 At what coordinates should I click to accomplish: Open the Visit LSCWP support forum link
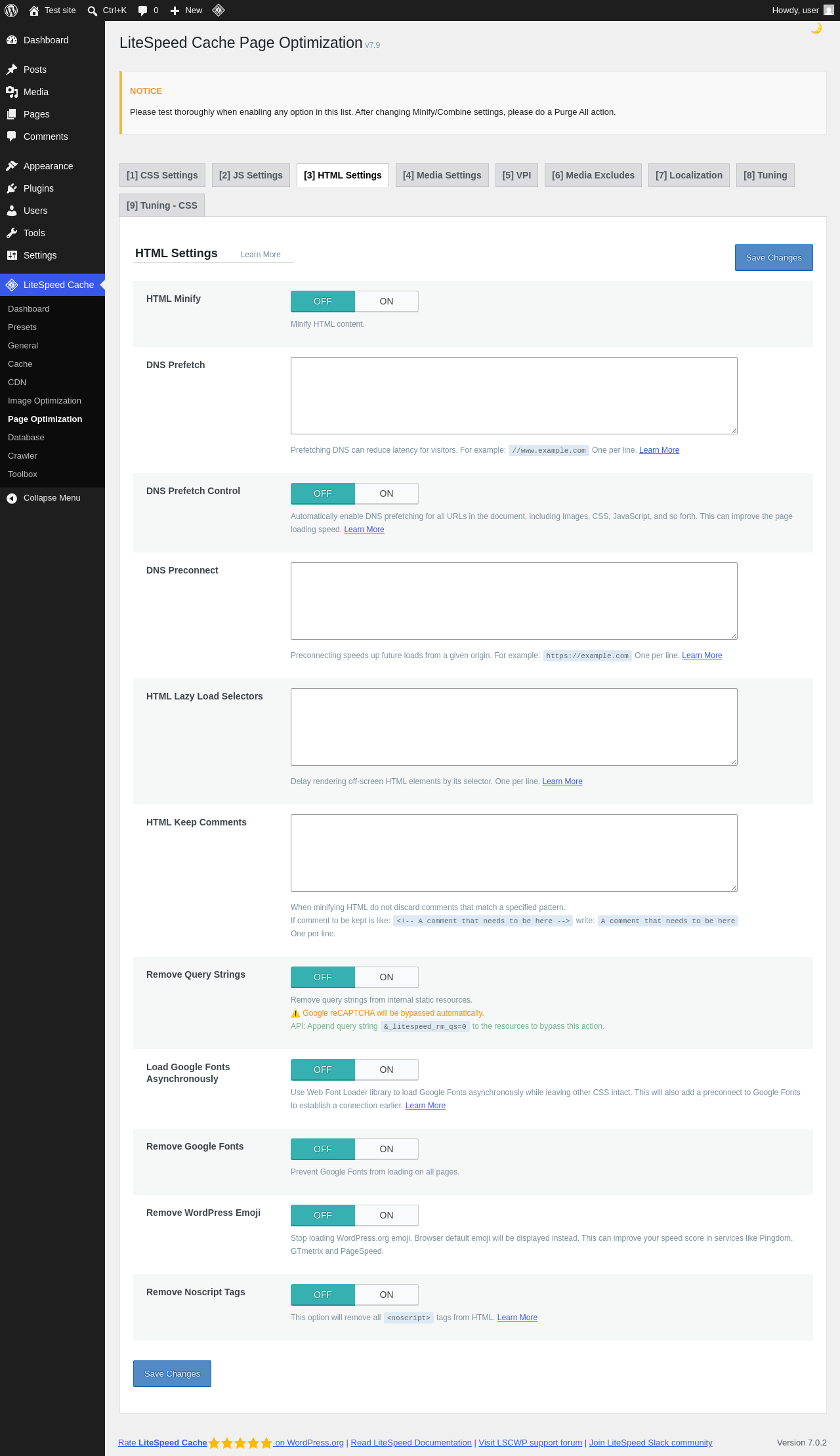[530, 1442]
